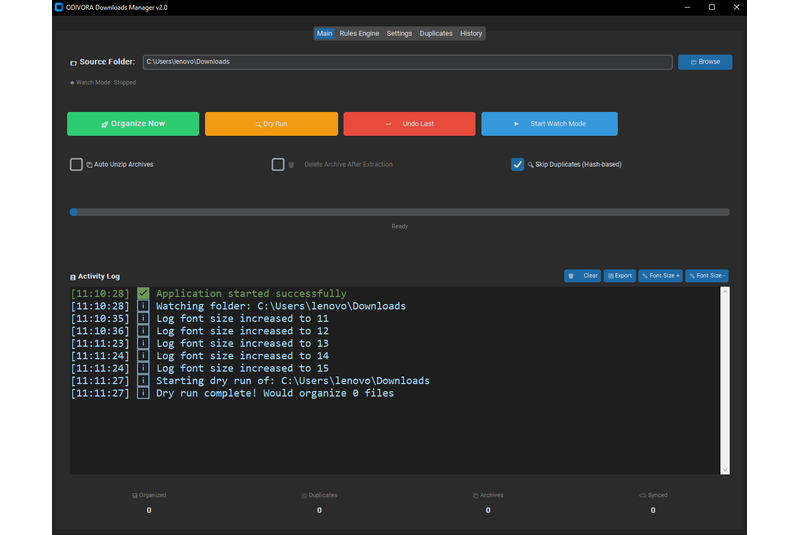Enable Auto Unzip Archives checkbox
This screenshot has width=800, height=535.
pyautogui.click(x=76, y=164)
